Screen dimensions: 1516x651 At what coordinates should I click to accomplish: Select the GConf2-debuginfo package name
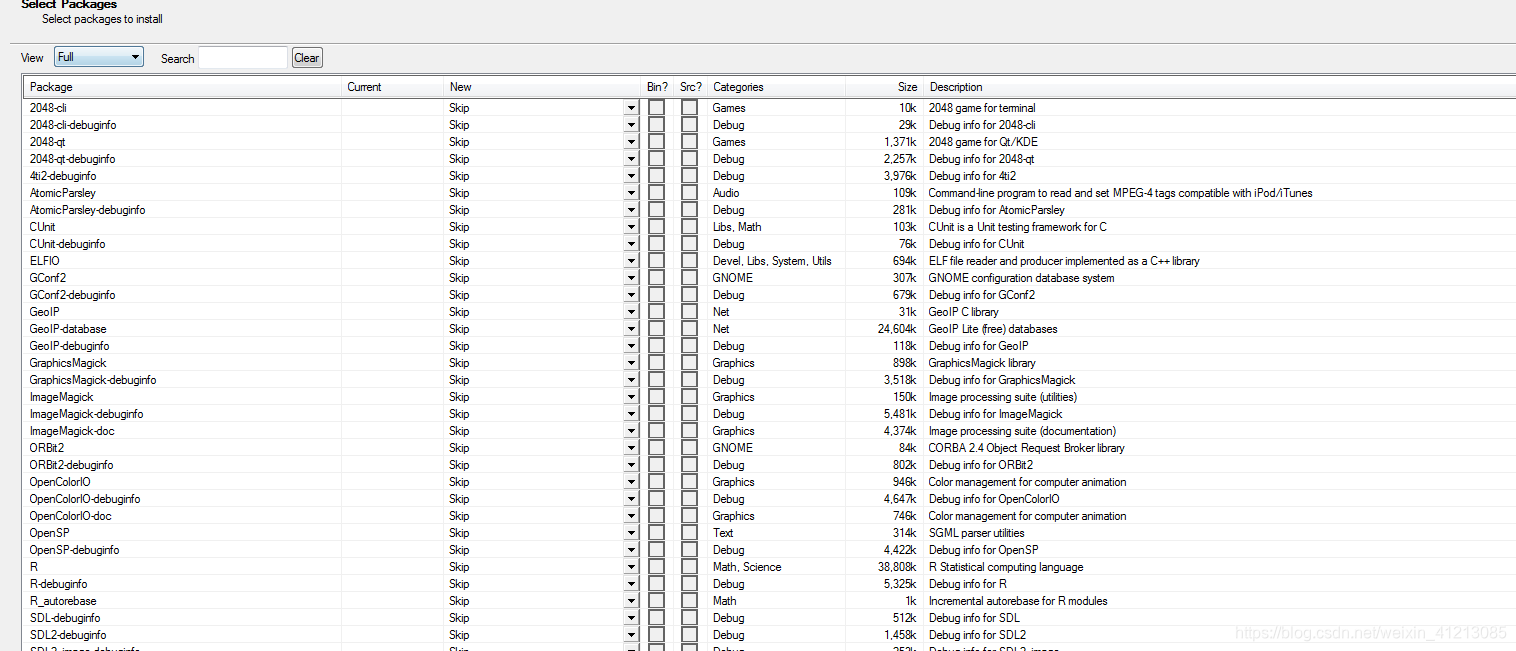pos(72,295)
